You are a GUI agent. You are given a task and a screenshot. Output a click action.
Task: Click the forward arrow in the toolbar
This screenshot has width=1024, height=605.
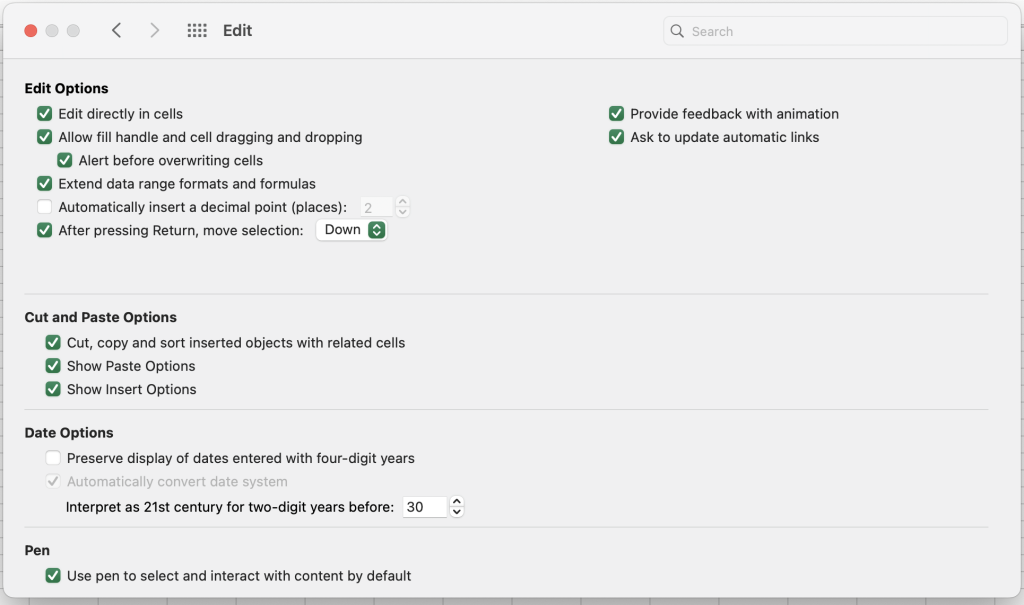point(154,31)
